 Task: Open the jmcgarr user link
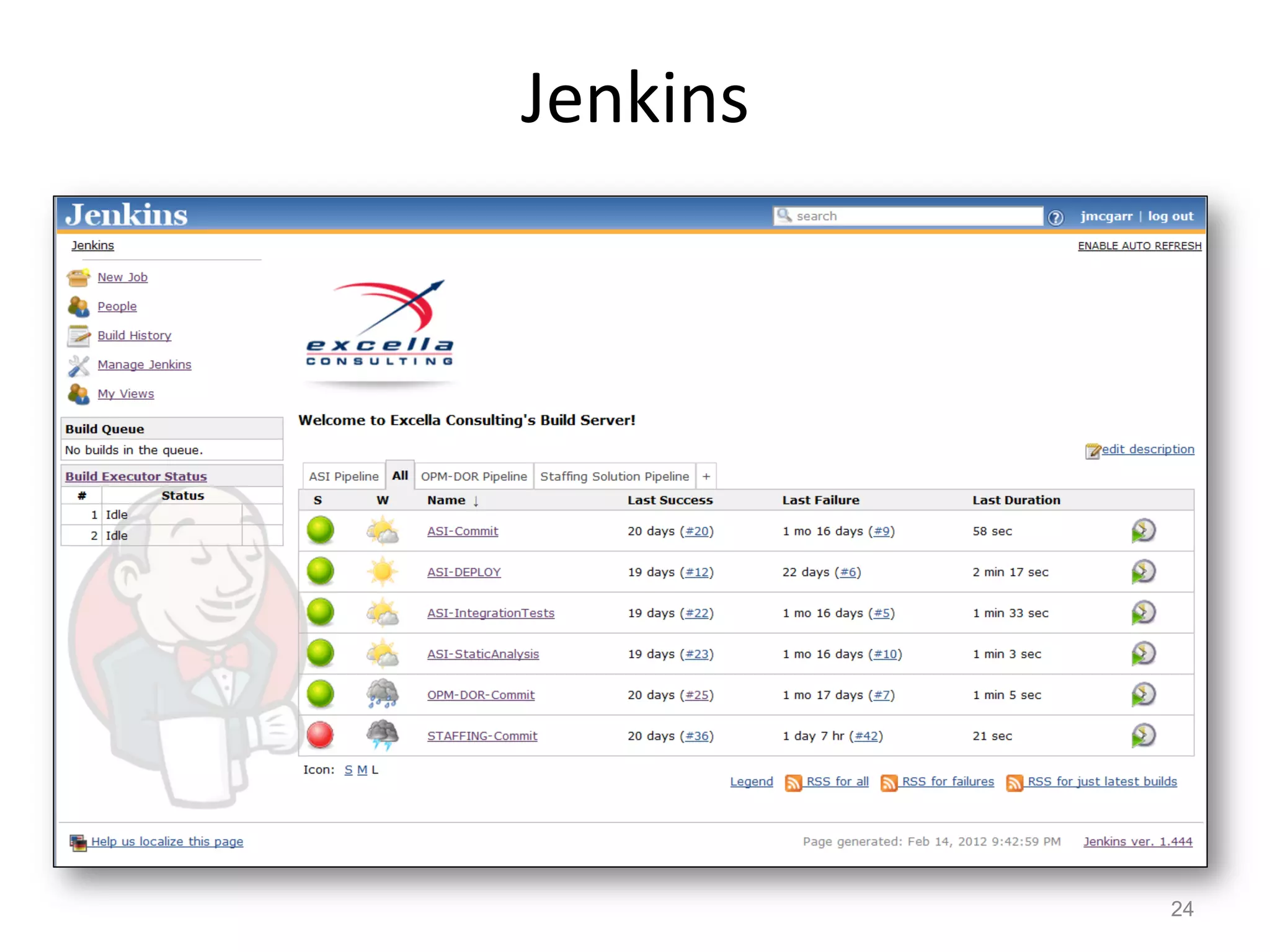tap(1106, 216)
